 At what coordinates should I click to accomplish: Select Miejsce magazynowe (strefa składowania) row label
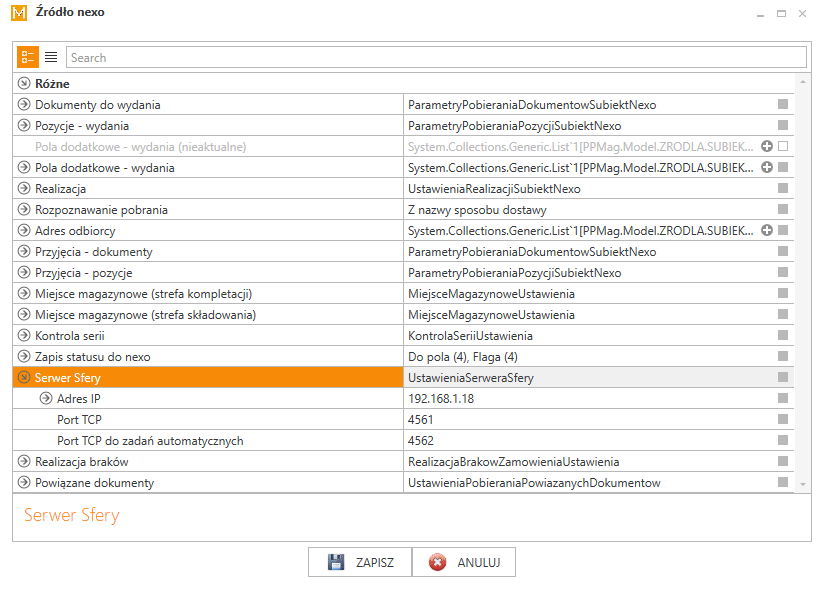[146, 315]
